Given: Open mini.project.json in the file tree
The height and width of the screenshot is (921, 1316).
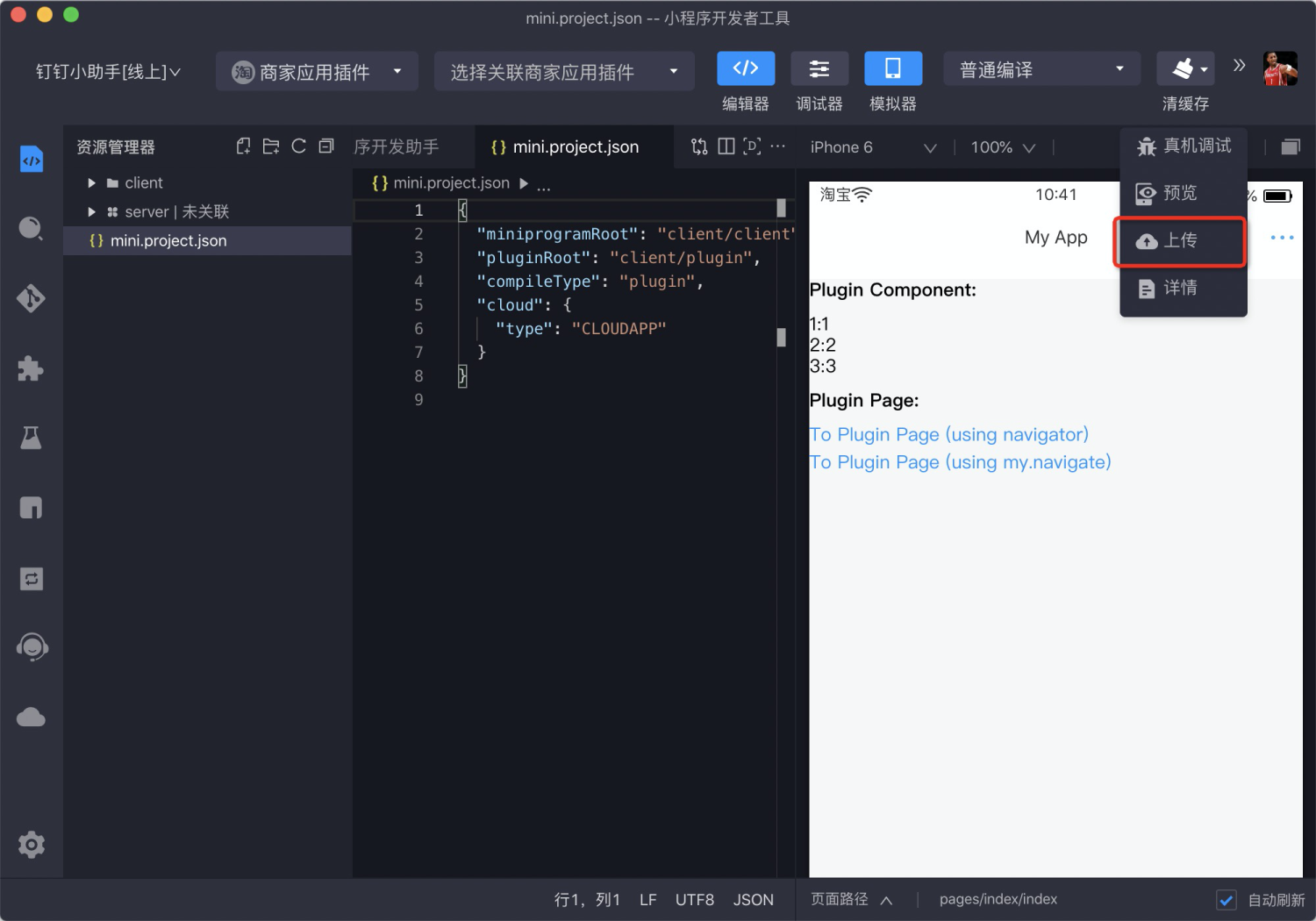Looking at the screenshot, I should pos(207,240).
